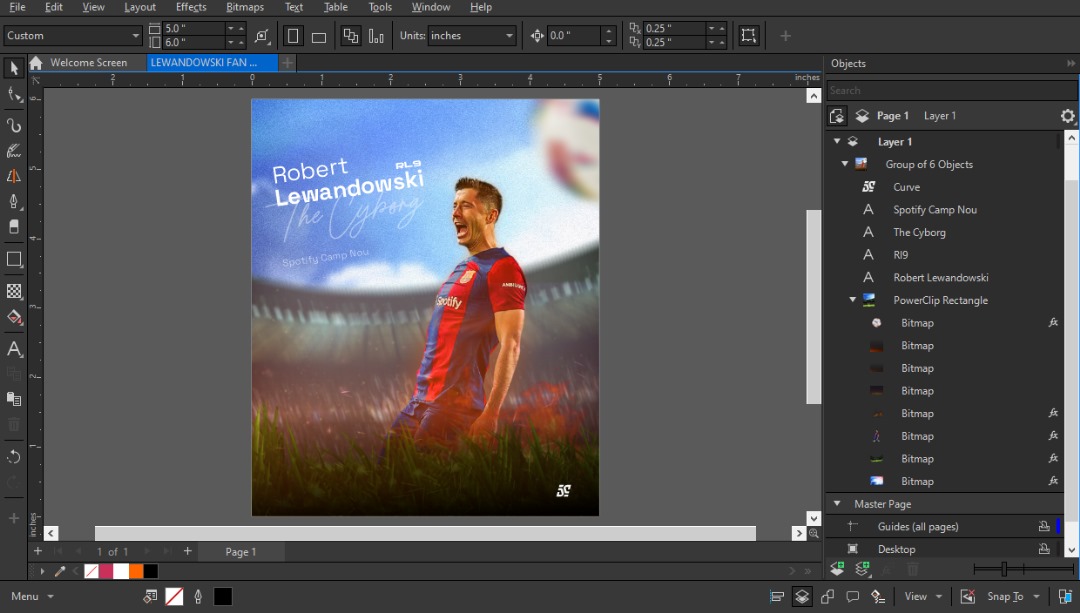Viewport: 1080px width, 613px height.
Task: Open the Effects menu
Action: click(x=191, y=7)
